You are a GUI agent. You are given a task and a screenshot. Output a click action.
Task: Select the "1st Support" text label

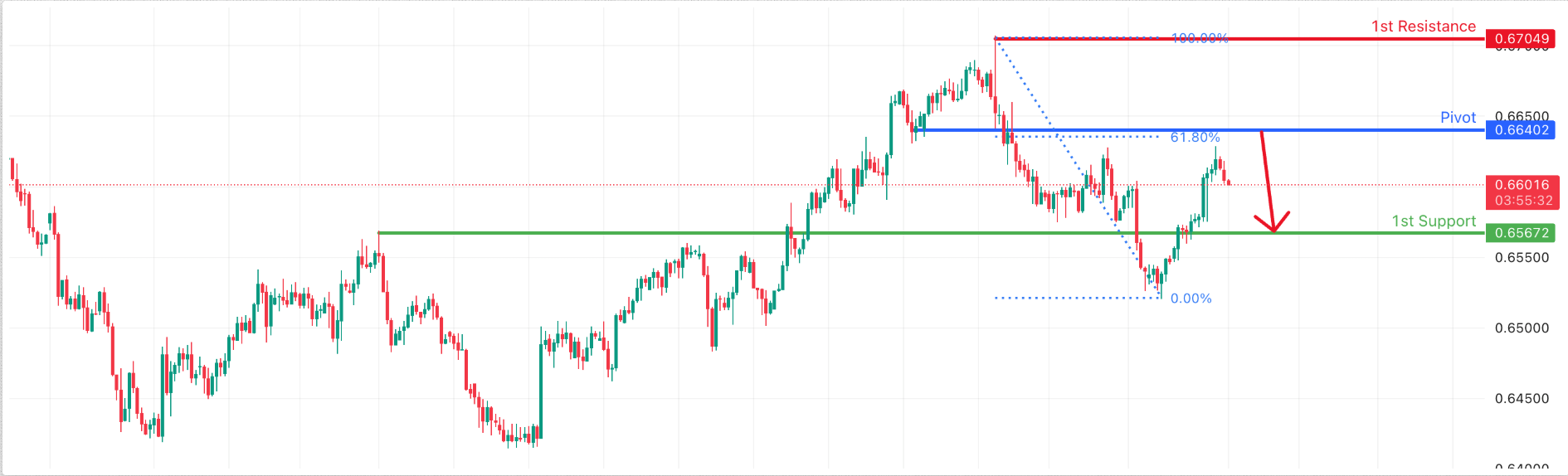[1434, 221]
